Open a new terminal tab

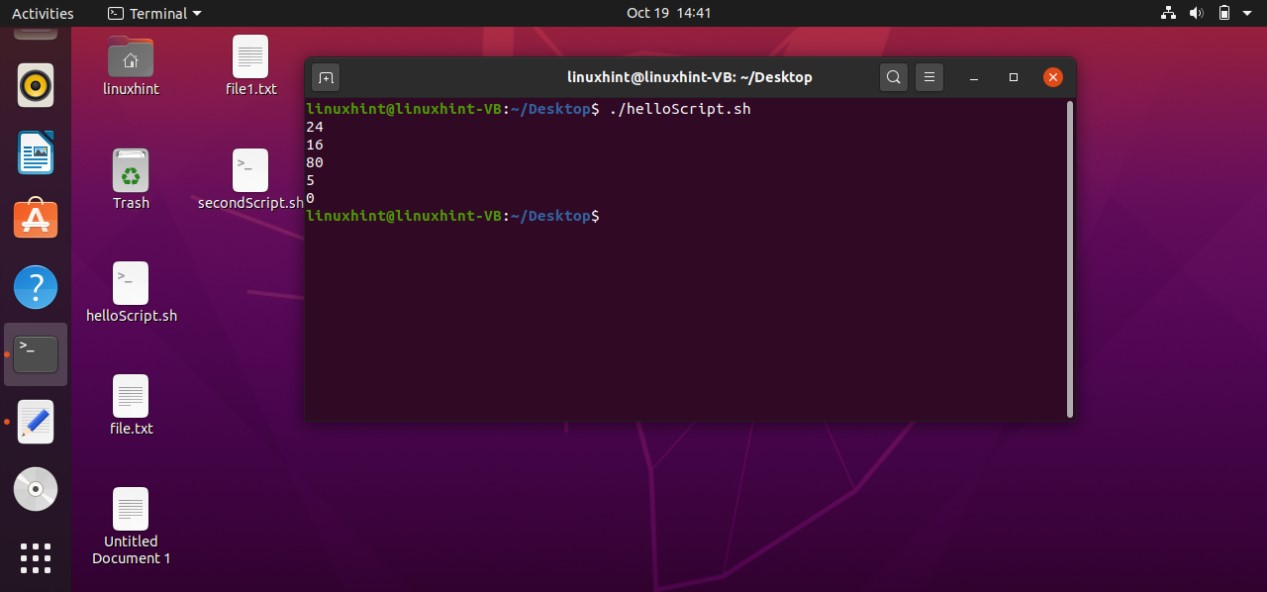[326, 77]
